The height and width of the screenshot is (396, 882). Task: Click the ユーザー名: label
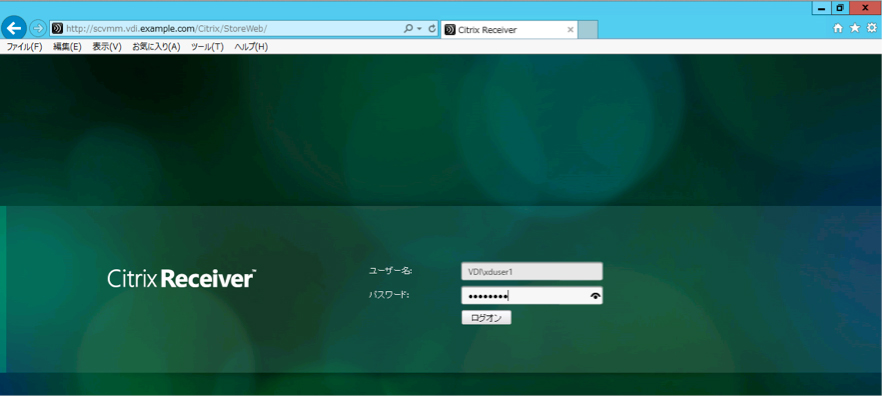pyautogui.click(x=390, y=271)
